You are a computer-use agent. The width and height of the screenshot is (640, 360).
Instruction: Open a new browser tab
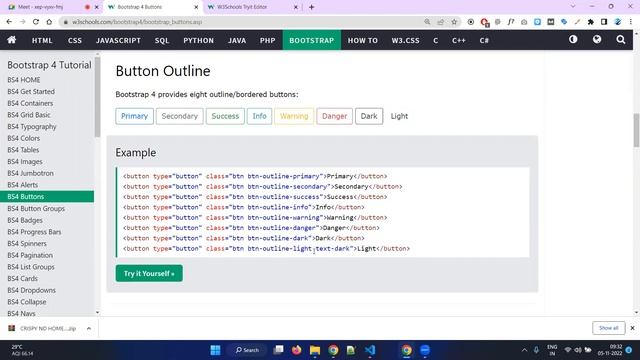pos(311,7)
